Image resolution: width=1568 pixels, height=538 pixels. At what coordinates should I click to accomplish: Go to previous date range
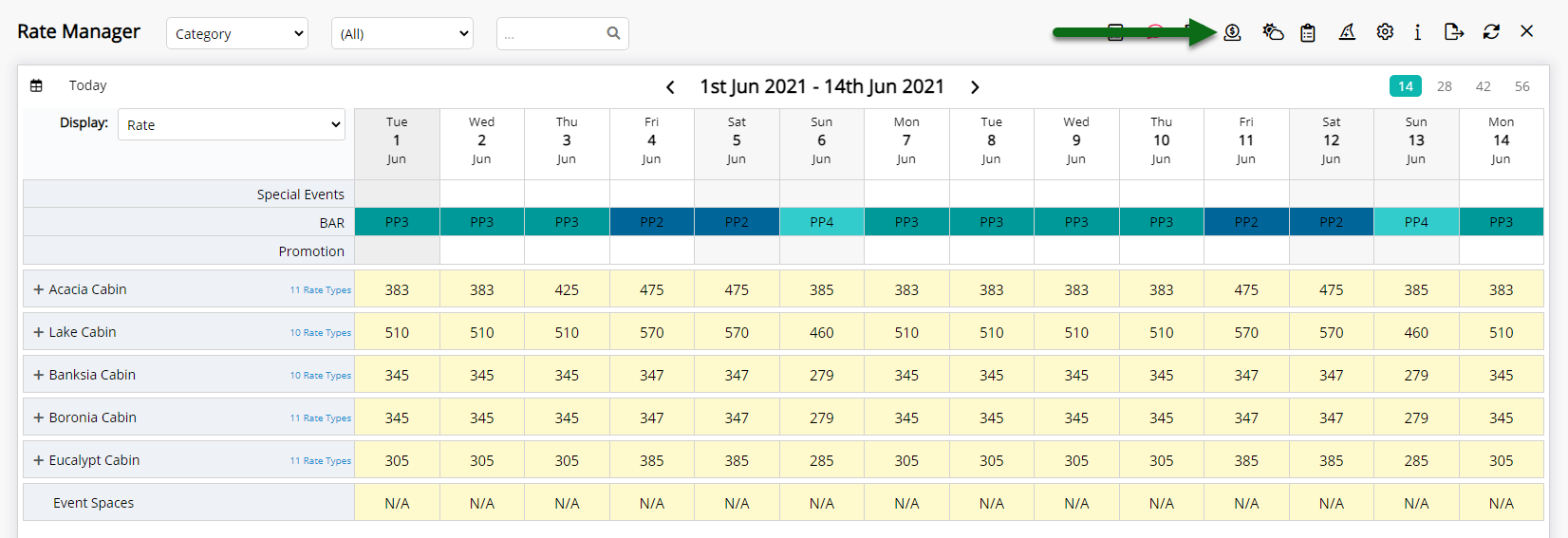(x=670, y=87)
